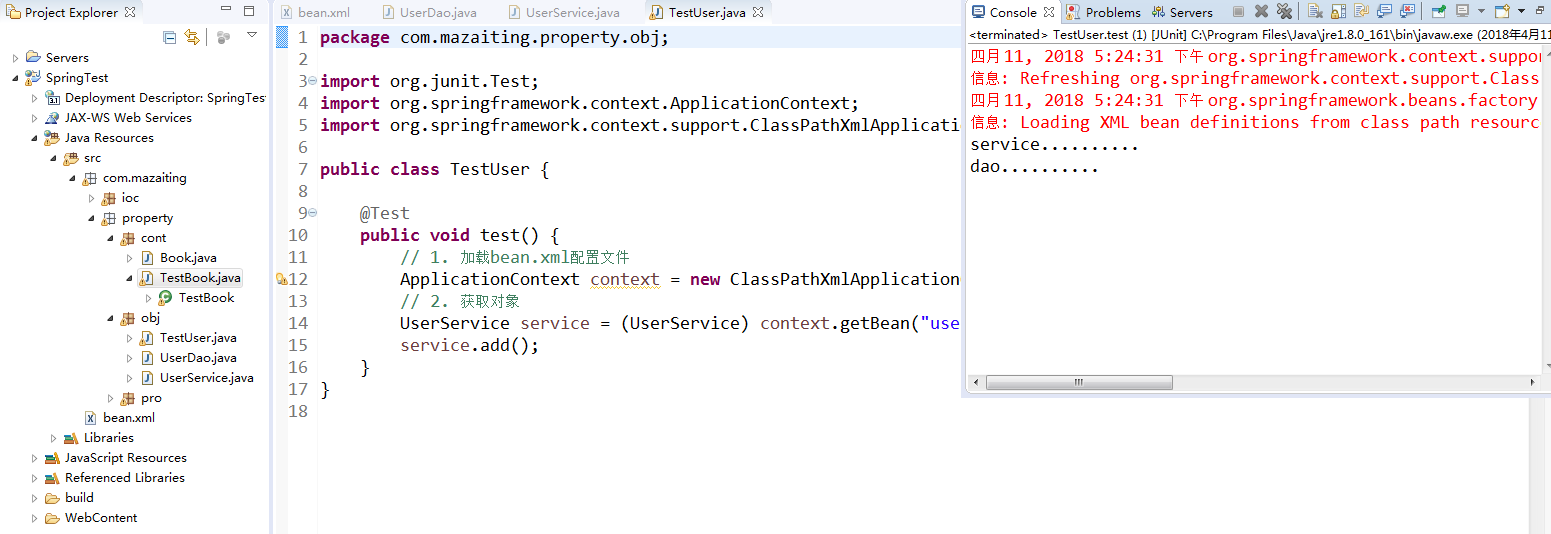
Task: Select the build folder
Action: pyautogui.click(x=79, y=498)
